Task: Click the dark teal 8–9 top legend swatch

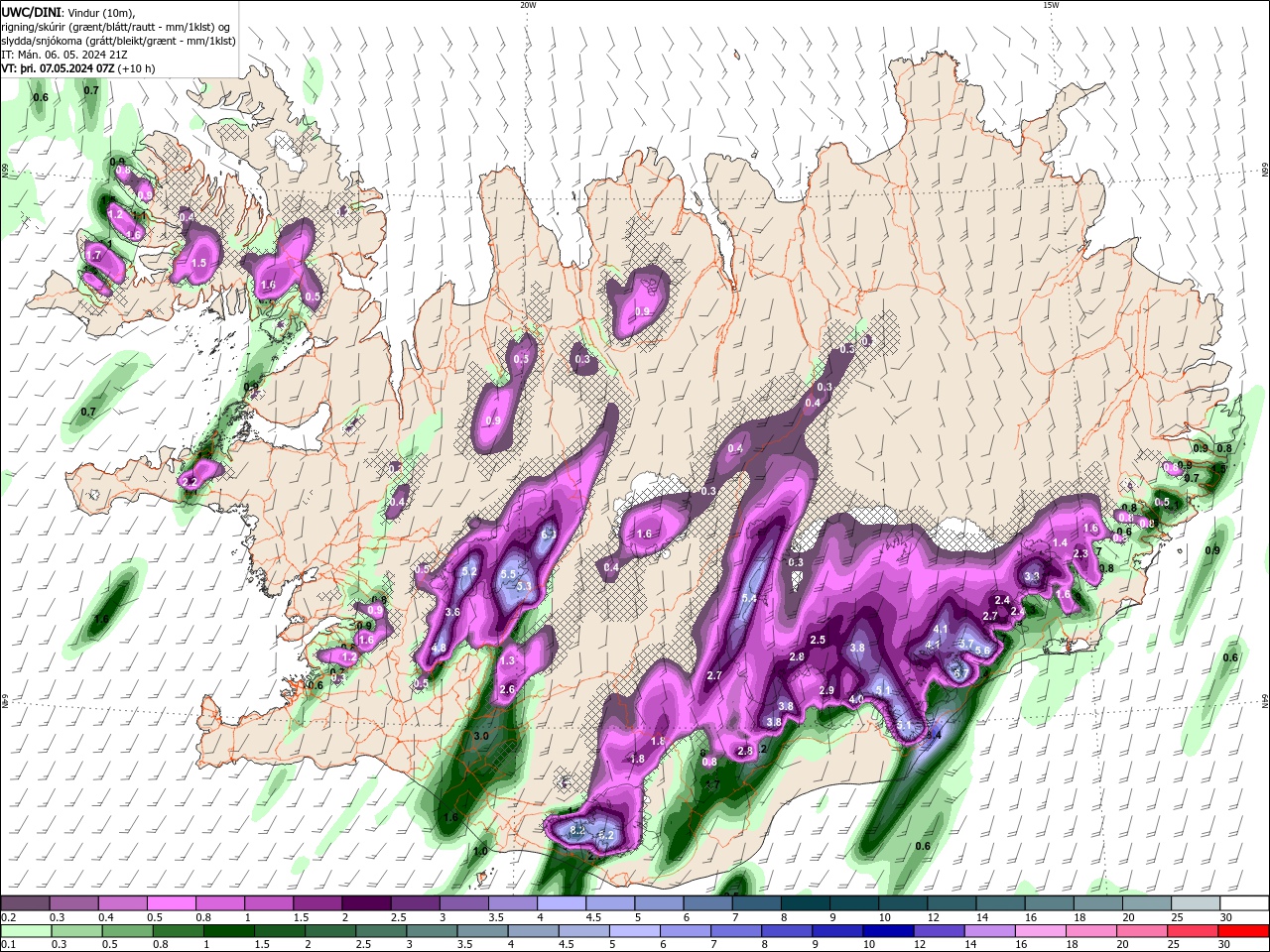Action: coord(805,903)
